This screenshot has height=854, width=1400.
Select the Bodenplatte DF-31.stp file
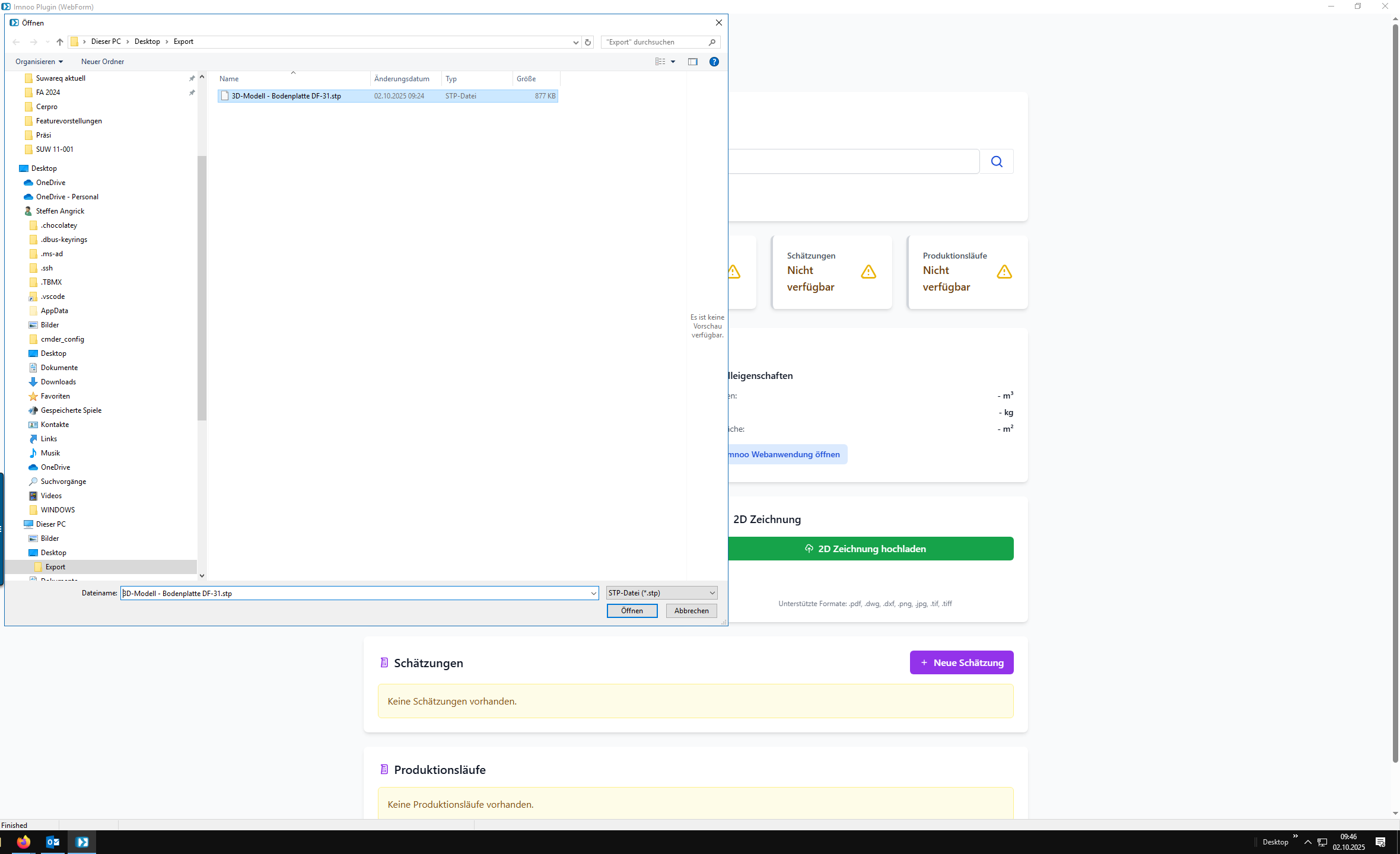tap(286, 96)
